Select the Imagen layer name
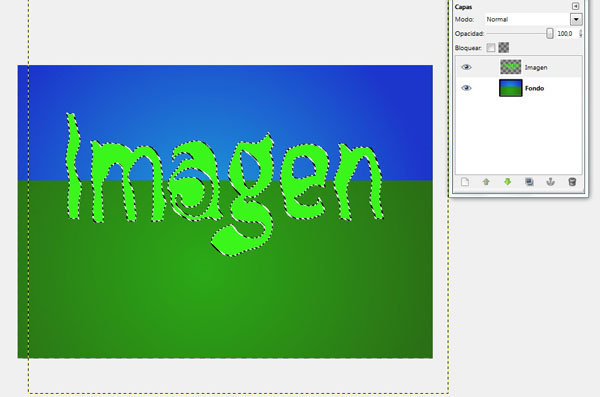Viewport: 600px width, 397px height. click(536, 67)
